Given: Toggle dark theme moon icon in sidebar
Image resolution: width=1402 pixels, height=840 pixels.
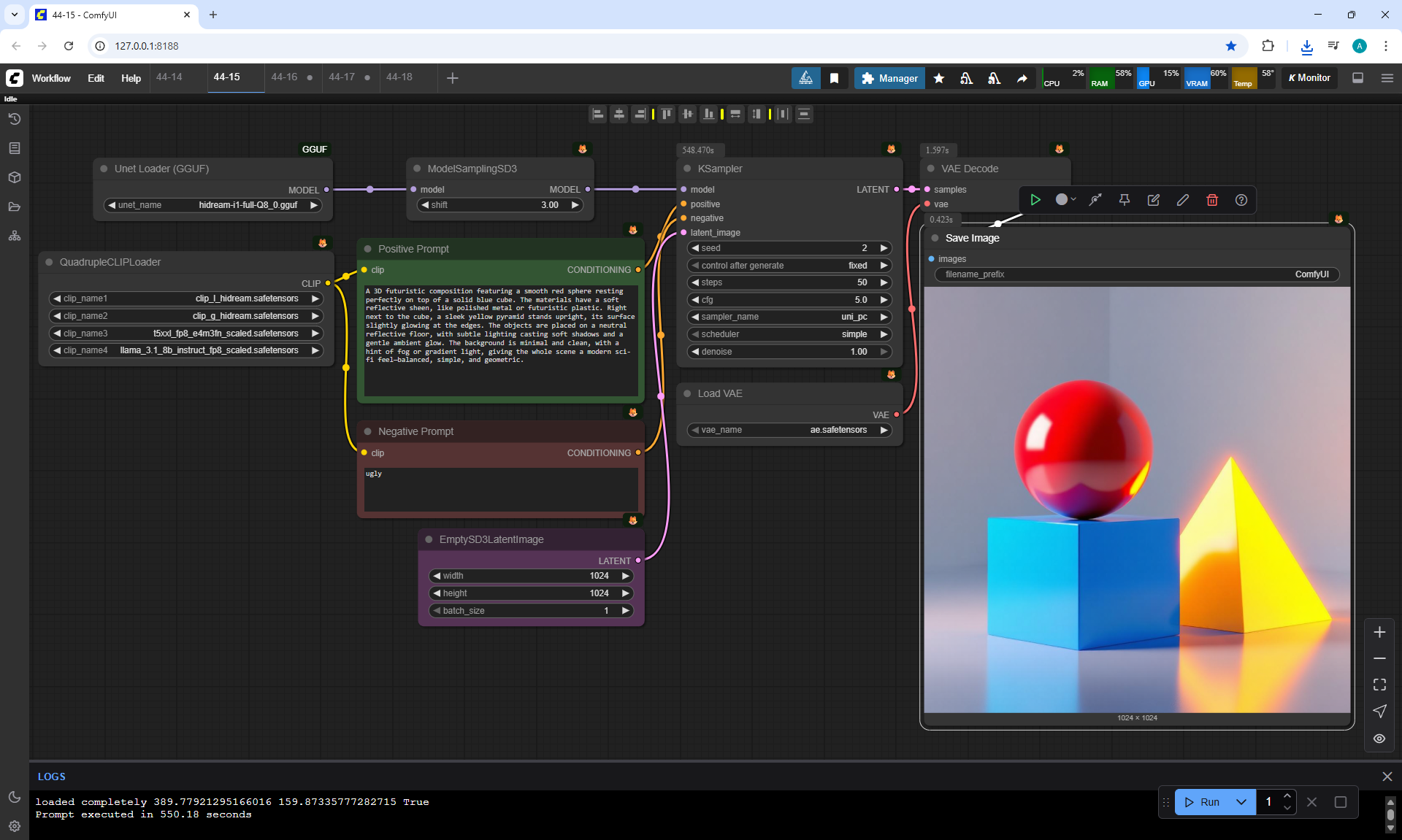Looking at the screenshot, I should pos(15,797).
